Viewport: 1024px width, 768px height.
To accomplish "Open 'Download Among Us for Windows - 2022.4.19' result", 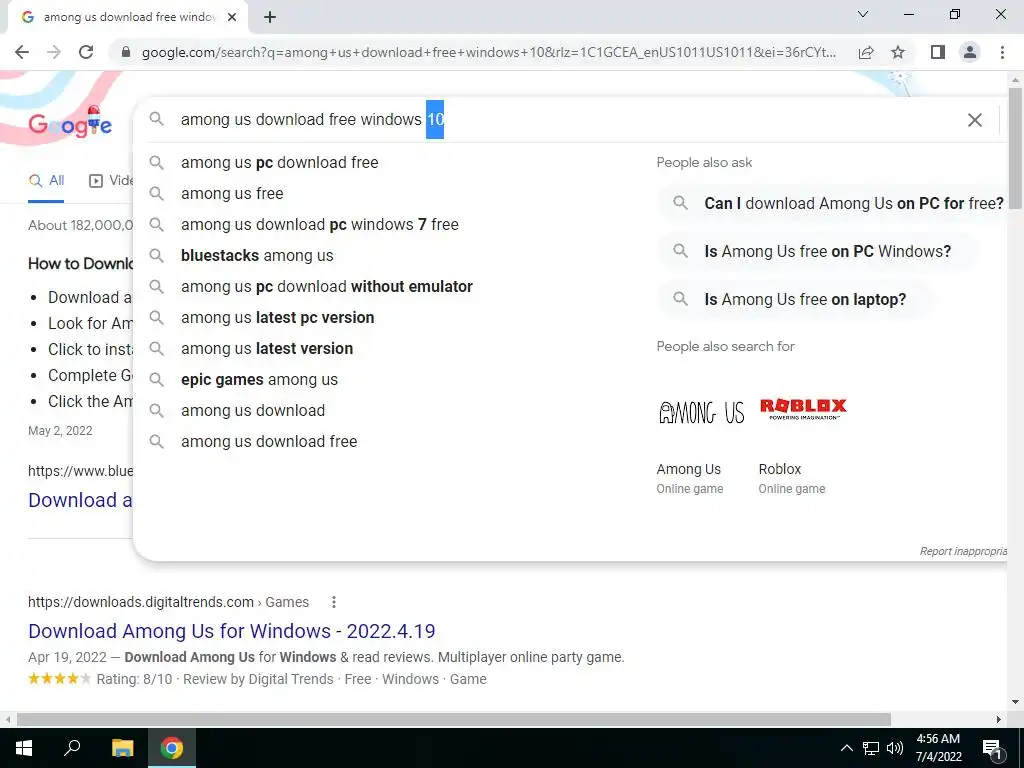I will 232,631.
